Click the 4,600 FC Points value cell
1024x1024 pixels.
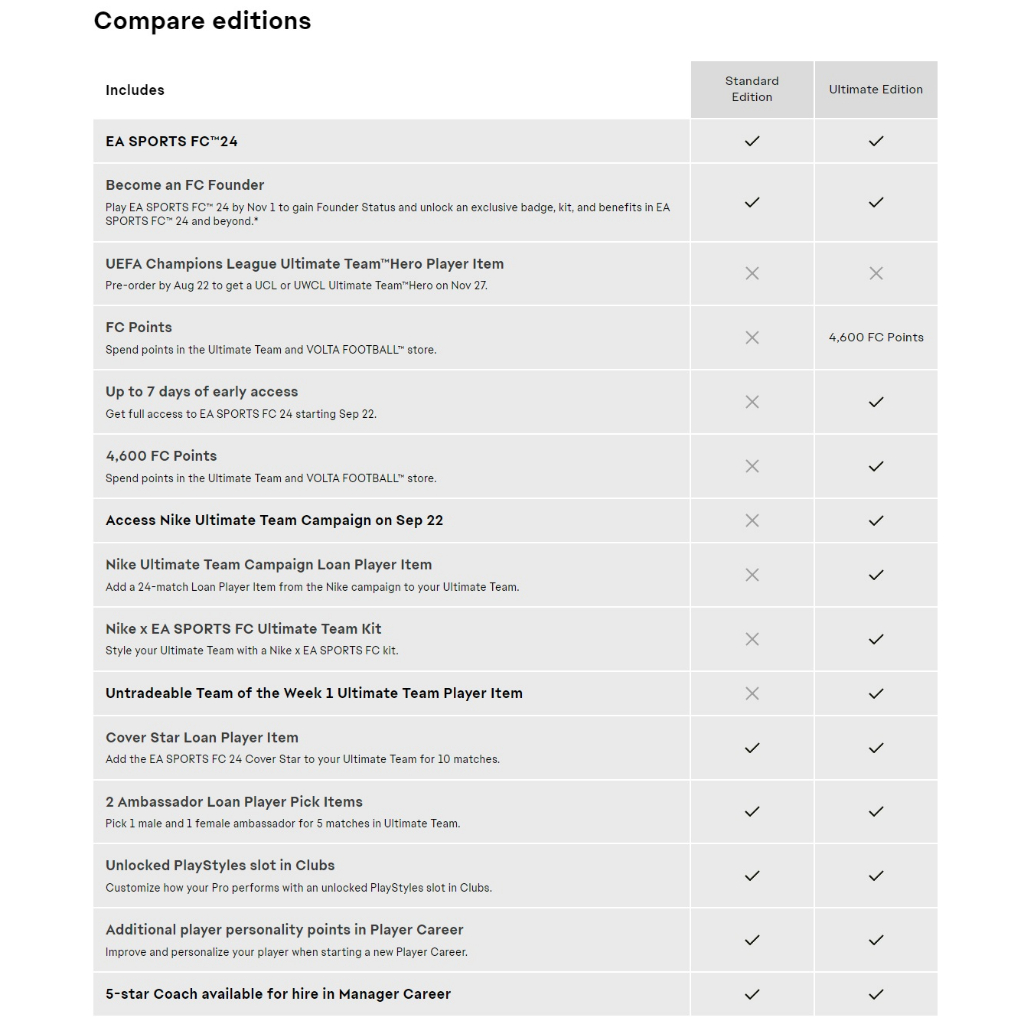[x=876, y=338]
